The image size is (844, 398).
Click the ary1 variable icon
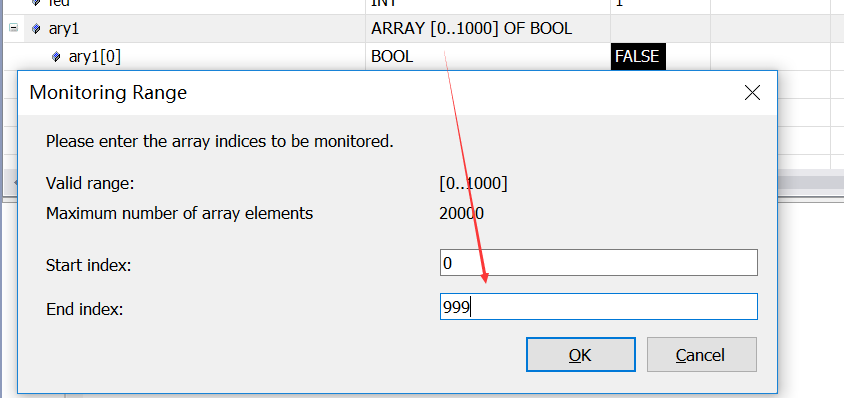(x=37, y=29)
